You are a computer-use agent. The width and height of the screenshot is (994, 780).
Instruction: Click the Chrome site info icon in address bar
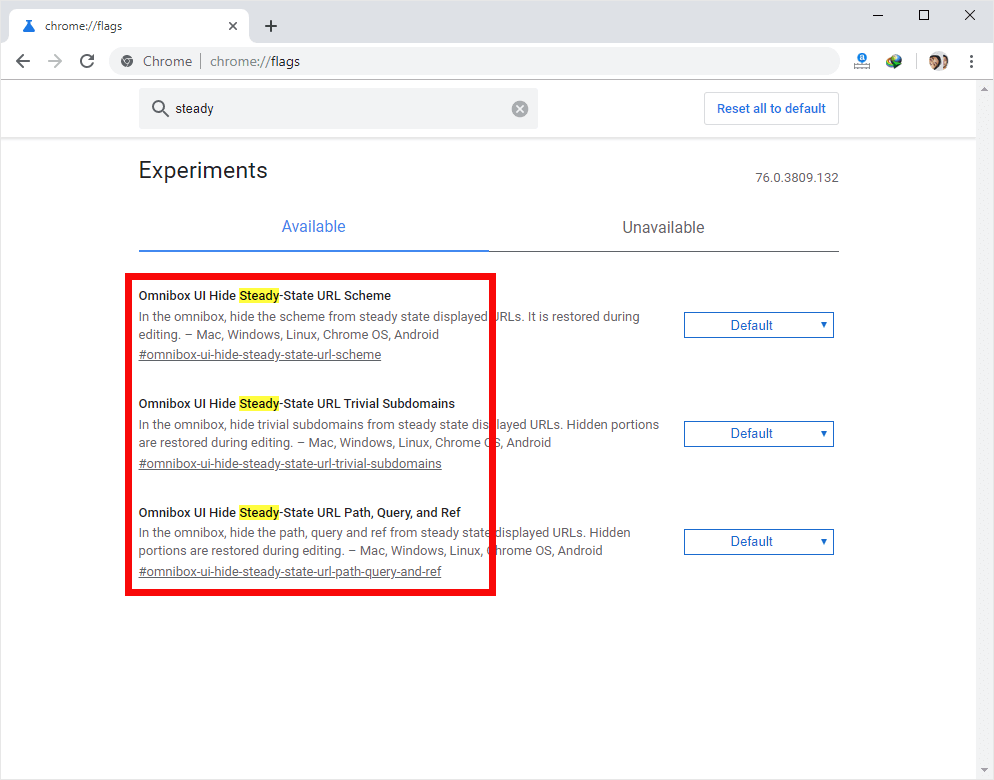pos(127,62)
